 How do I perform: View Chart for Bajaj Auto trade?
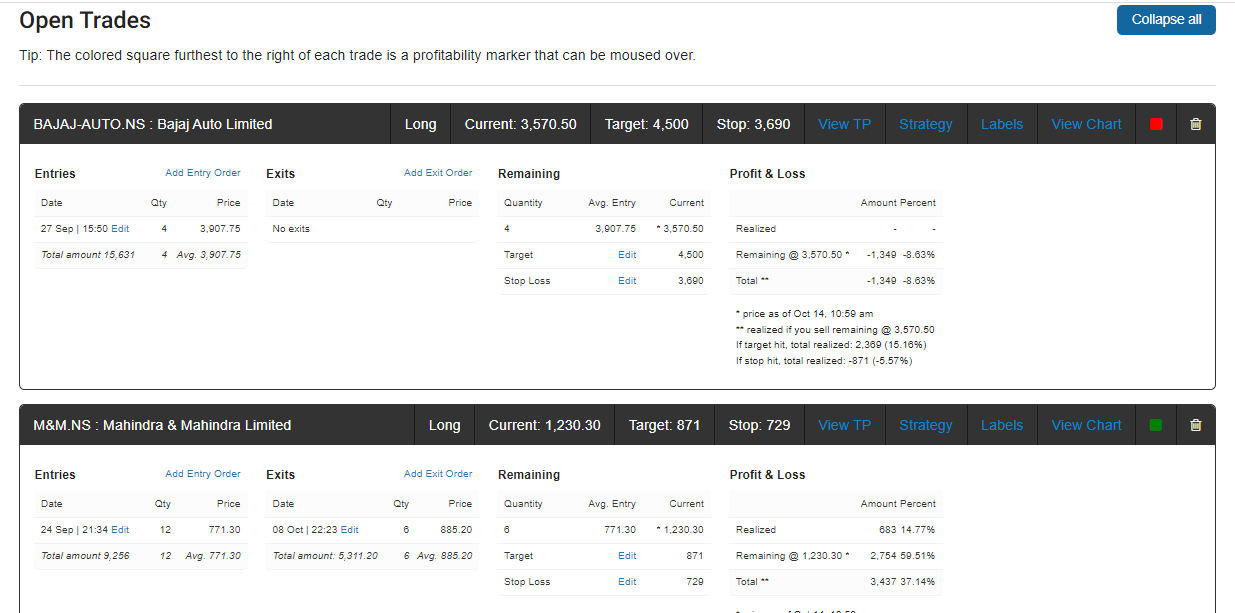click(1086, 124)
